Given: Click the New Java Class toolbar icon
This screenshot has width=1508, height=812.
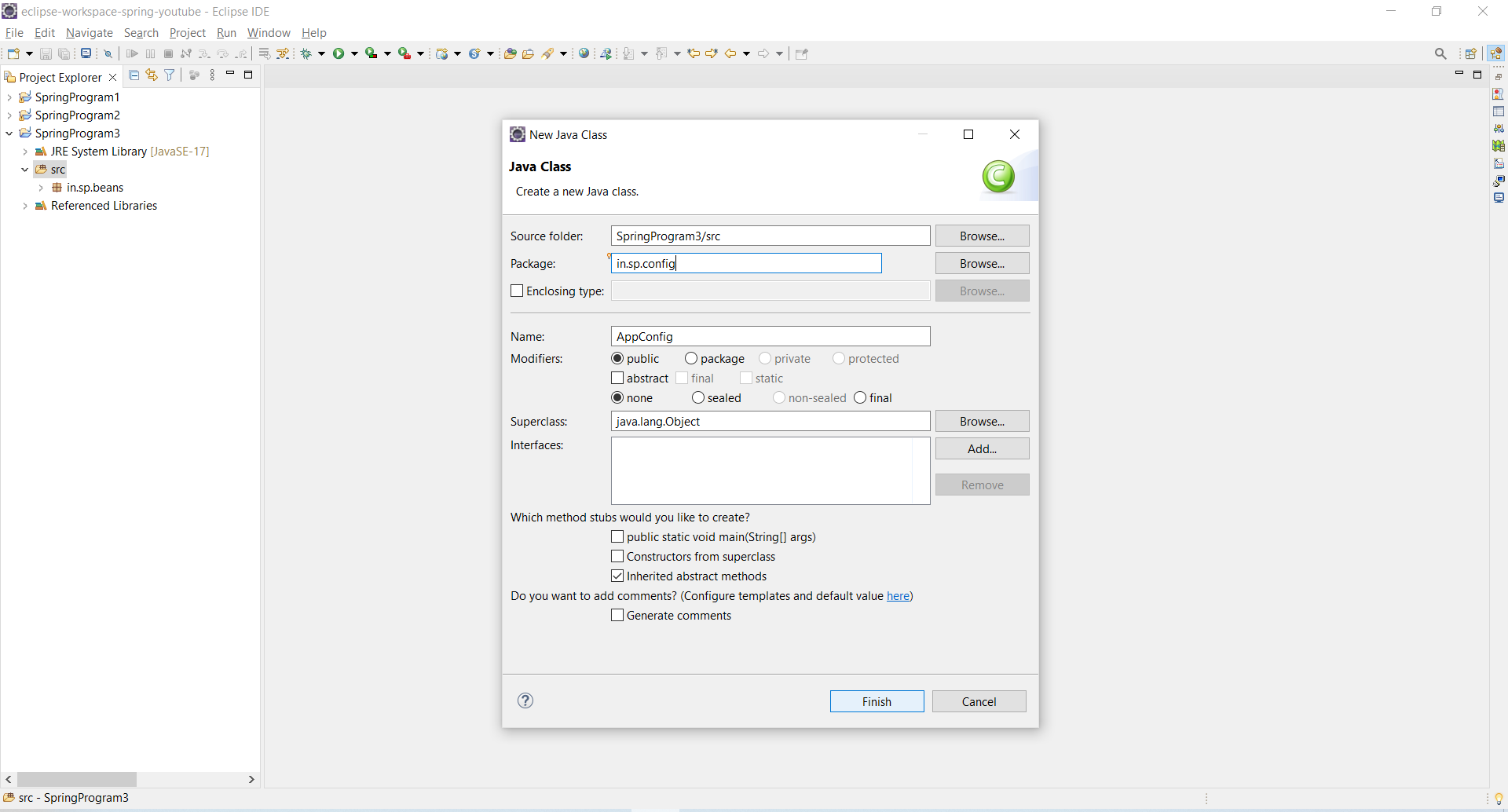Looking at the screenshot, I should 475,53.
